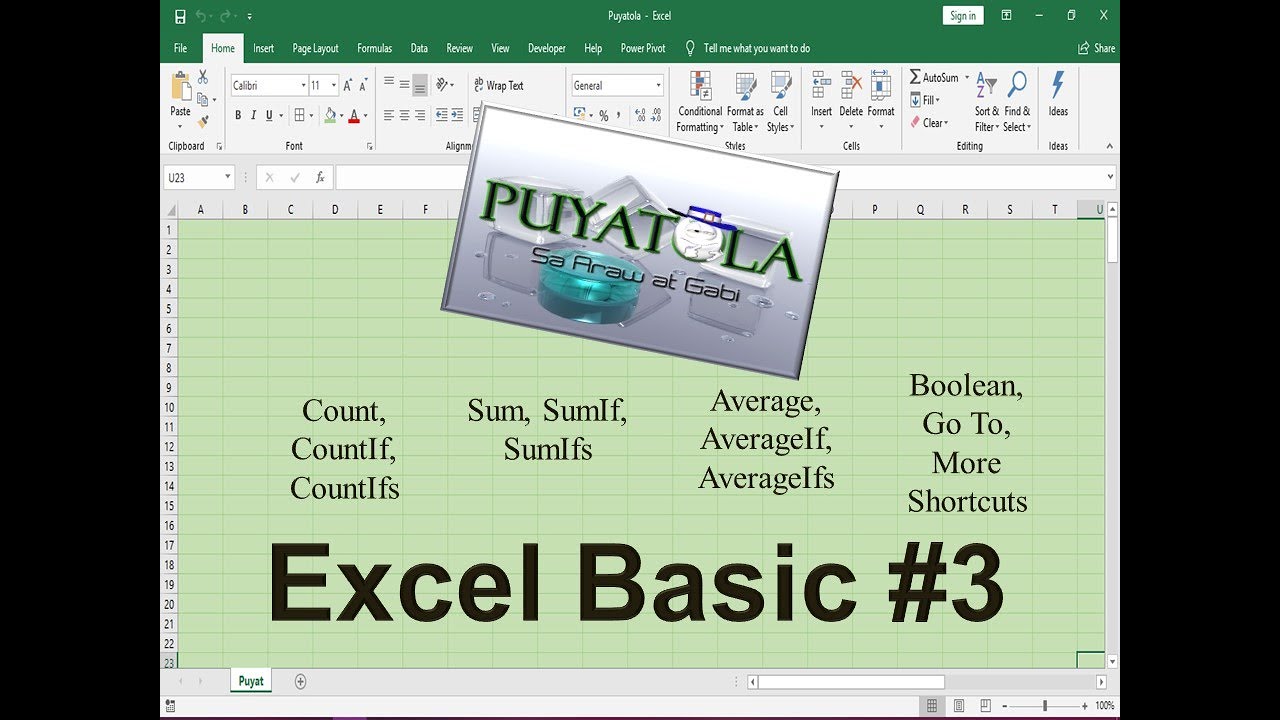Viewport: 1280px width, 720px height.
Task: Click the Save icon in title bar
Action: pyautogui.click(x=180, y=16)
